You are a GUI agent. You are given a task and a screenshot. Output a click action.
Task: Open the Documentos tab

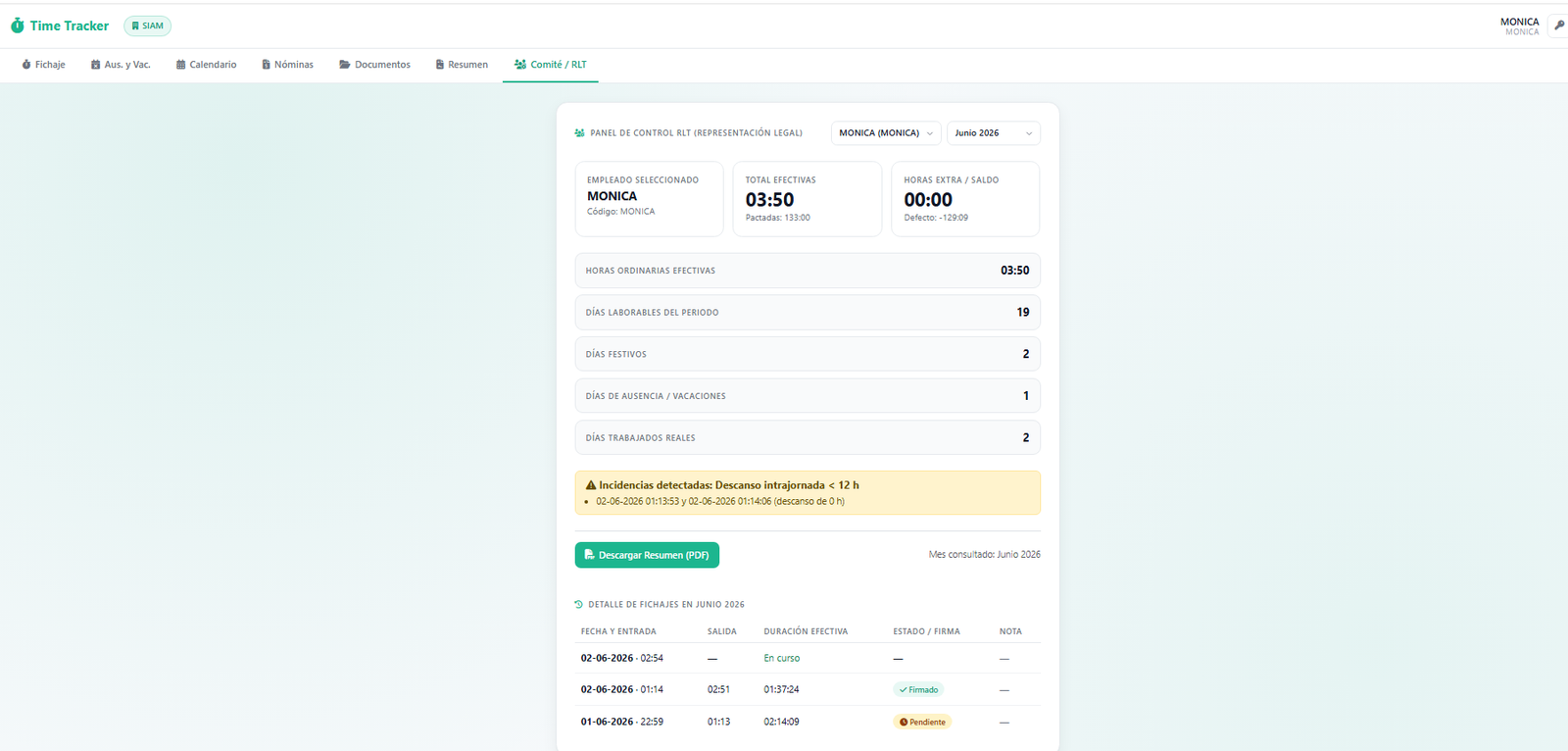pos(374,65)
